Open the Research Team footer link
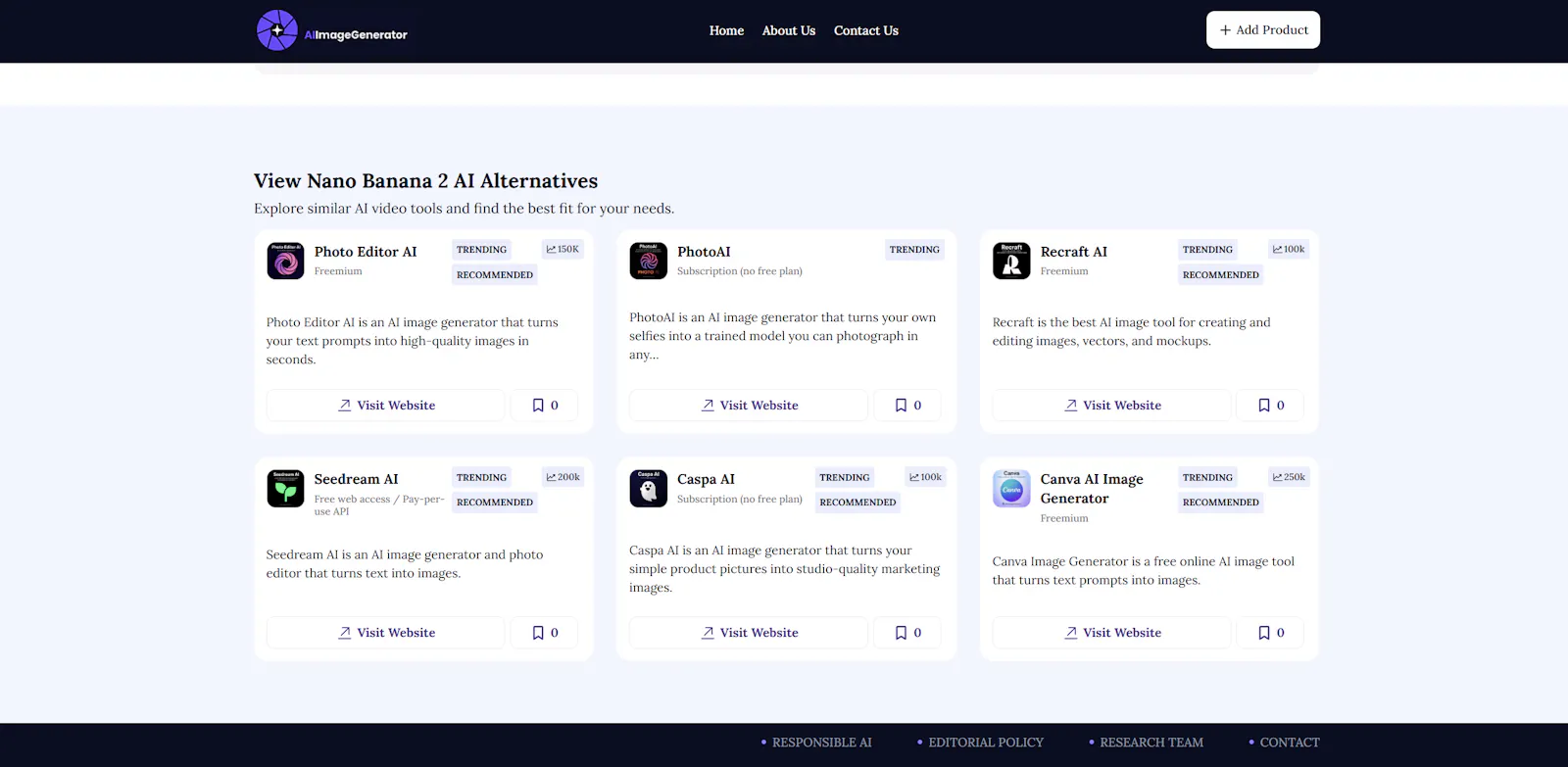Image resolution: width=1568 pixels, height=767 pixels. [1151, 743]
